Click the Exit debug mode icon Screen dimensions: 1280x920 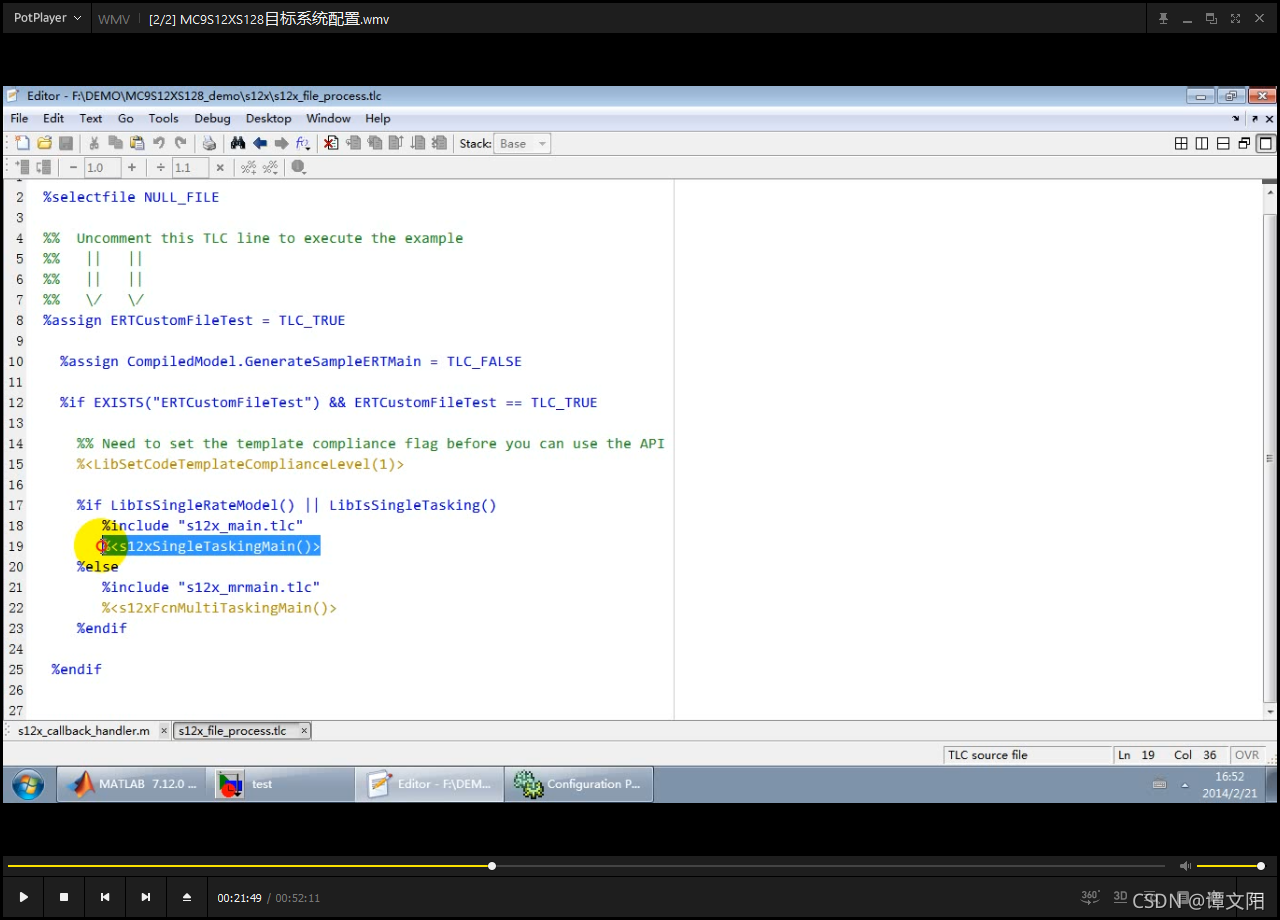click(439, 143)
